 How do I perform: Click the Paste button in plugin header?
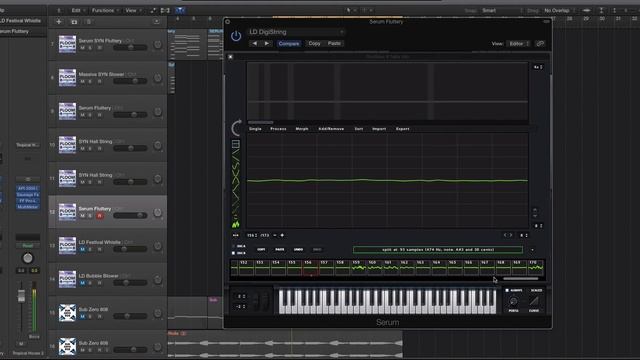click(x=334, y=43)
